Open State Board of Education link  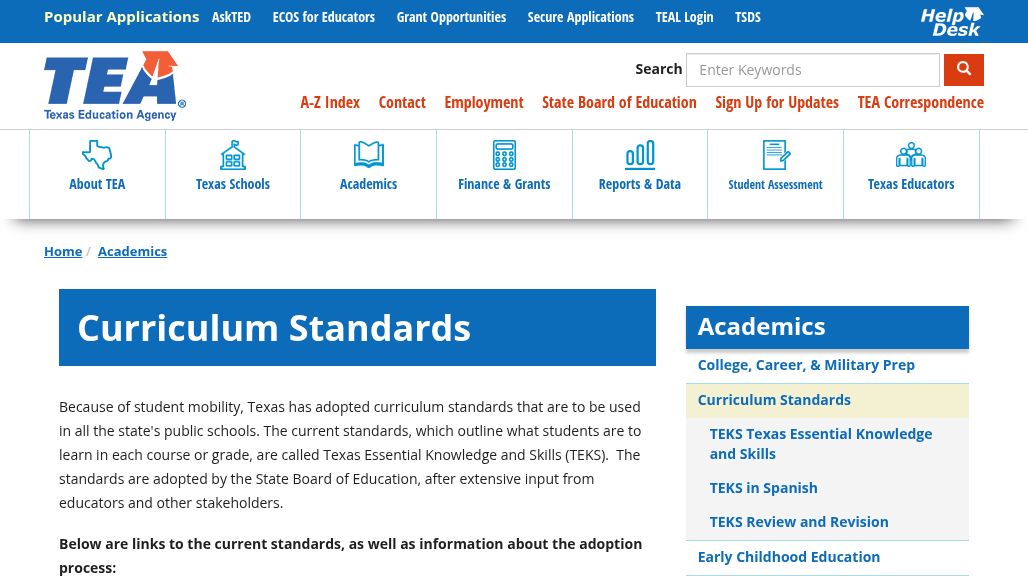619,102
